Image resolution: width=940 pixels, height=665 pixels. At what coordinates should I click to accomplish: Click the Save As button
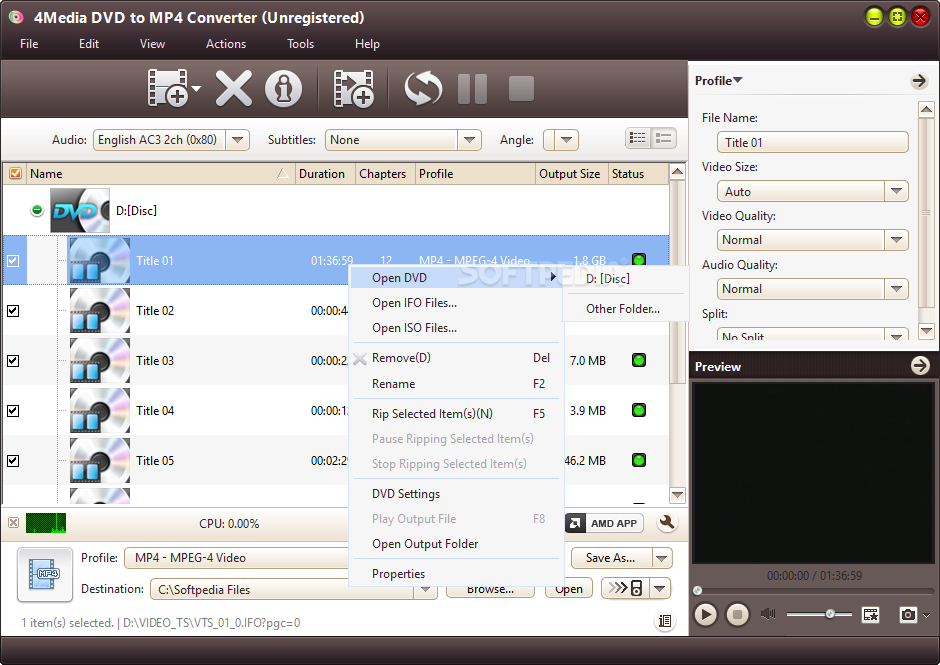point(611,558)
